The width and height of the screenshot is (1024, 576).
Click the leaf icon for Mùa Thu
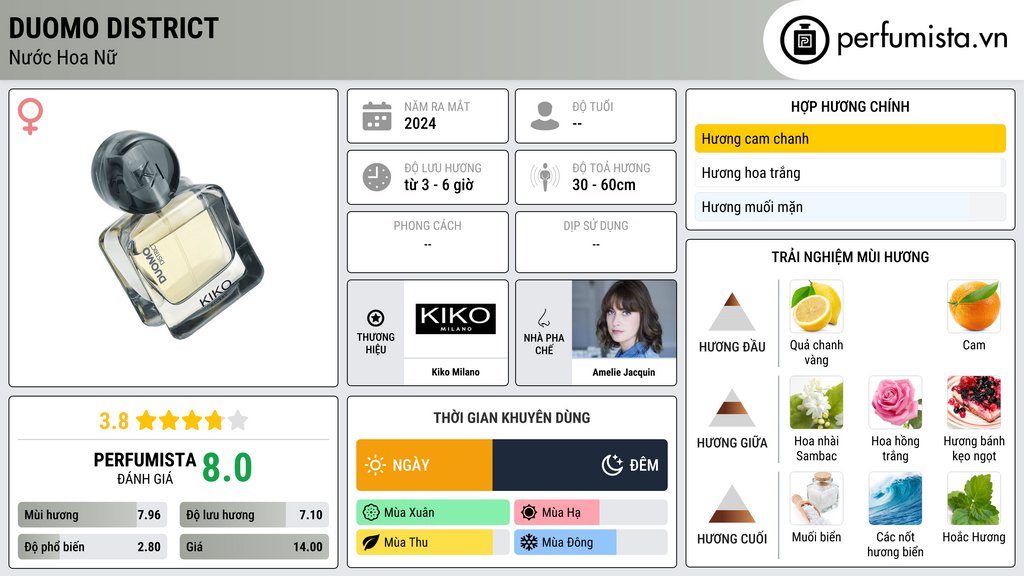371,543
